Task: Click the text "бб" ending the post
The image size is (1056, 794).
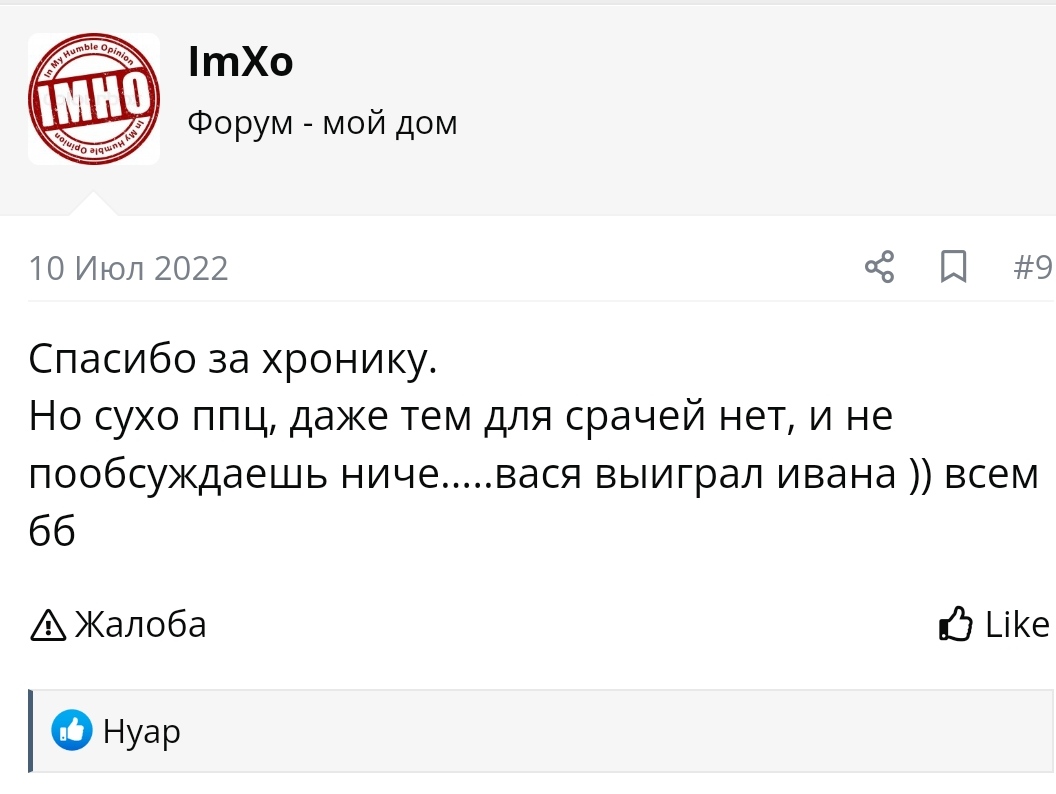Action: [52, 530]
